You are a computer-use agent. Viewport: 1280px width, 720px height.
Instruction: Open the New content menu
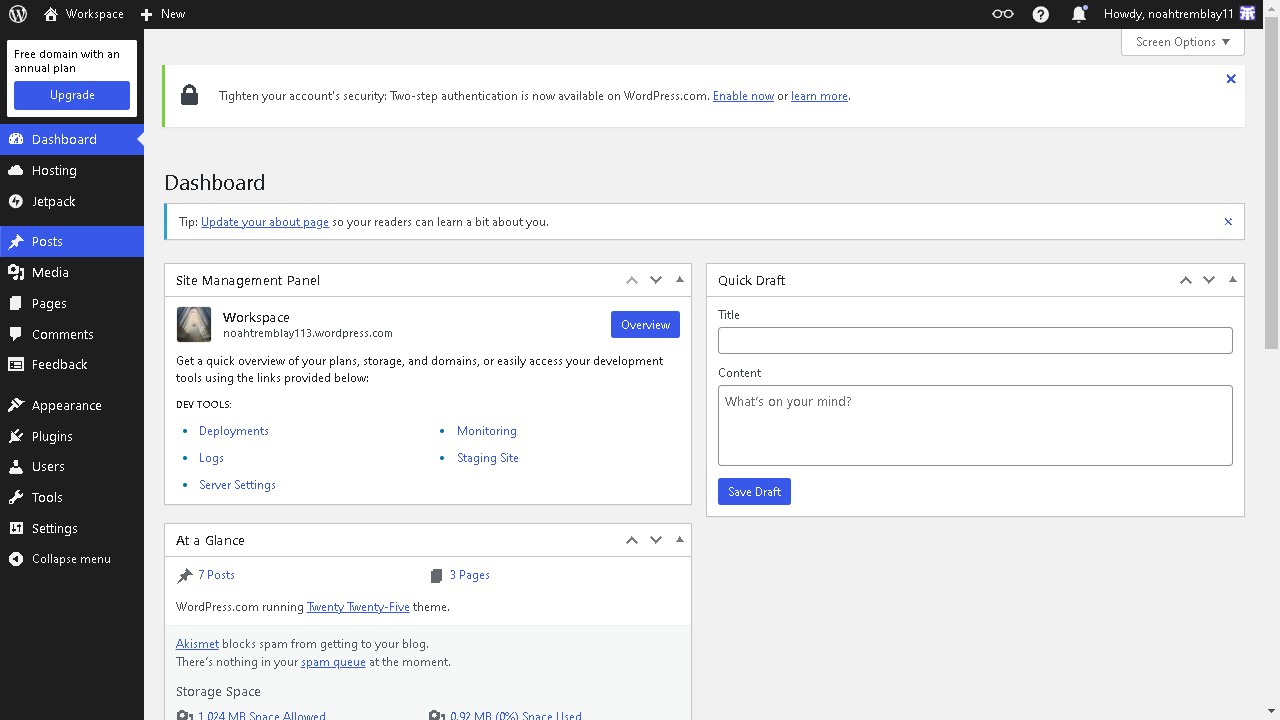(x=161, y=14)
